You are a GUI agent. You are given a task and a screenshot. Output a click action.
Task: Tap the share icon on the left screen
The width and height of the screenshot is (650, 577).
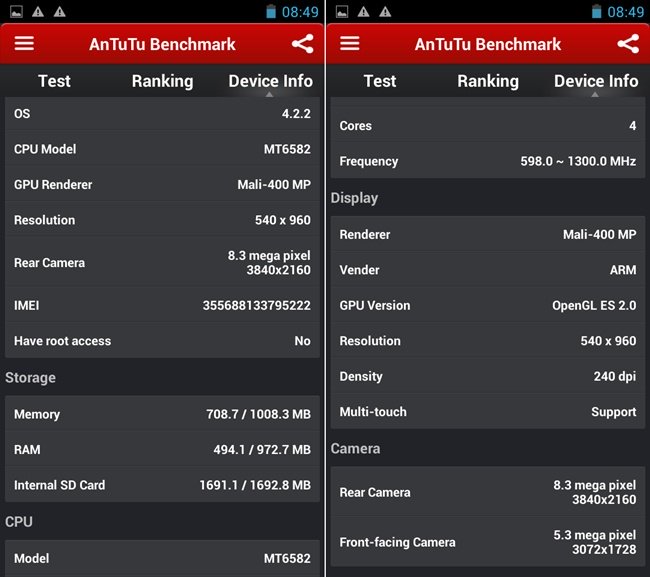click(302, 44)
